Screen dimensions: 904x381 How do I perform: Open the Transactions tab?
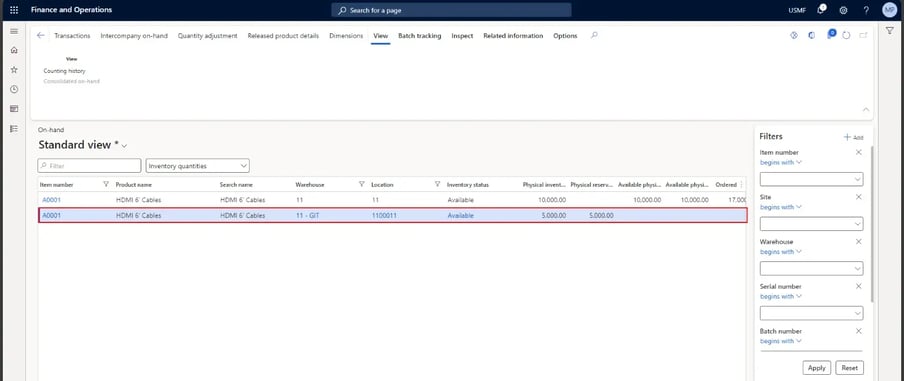pyautogui.click(x=72, y=36)
